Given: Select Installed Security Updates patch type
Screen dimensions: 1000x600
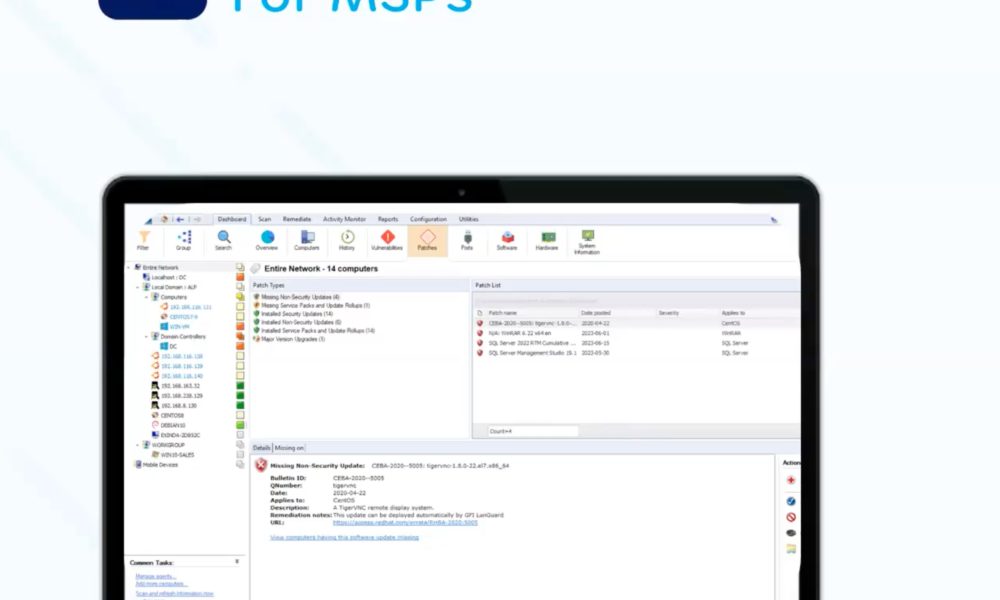Looking at the screenshot, I should click(296, 314).
